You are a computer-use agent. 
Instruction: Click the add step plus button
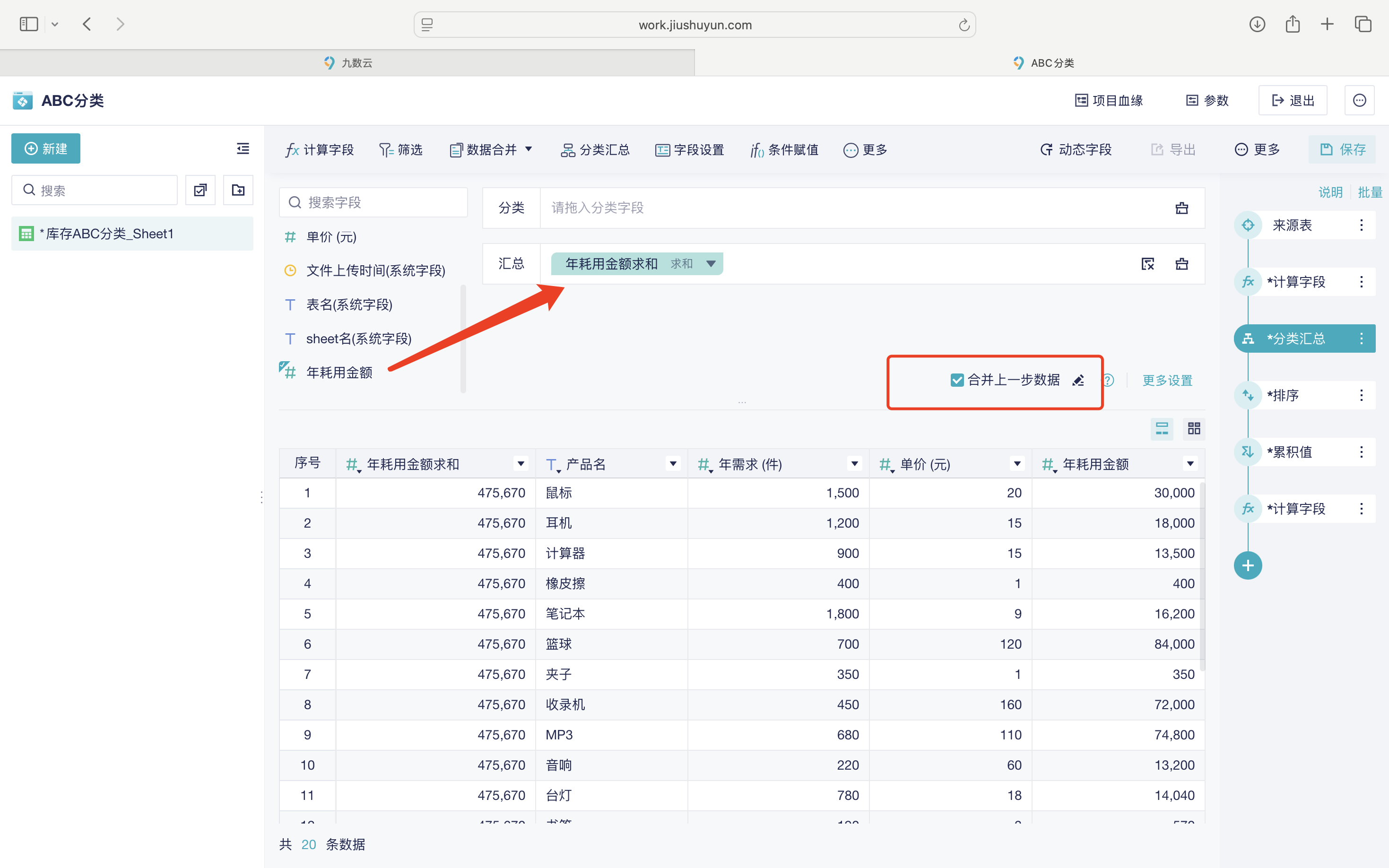point(1248,565)
